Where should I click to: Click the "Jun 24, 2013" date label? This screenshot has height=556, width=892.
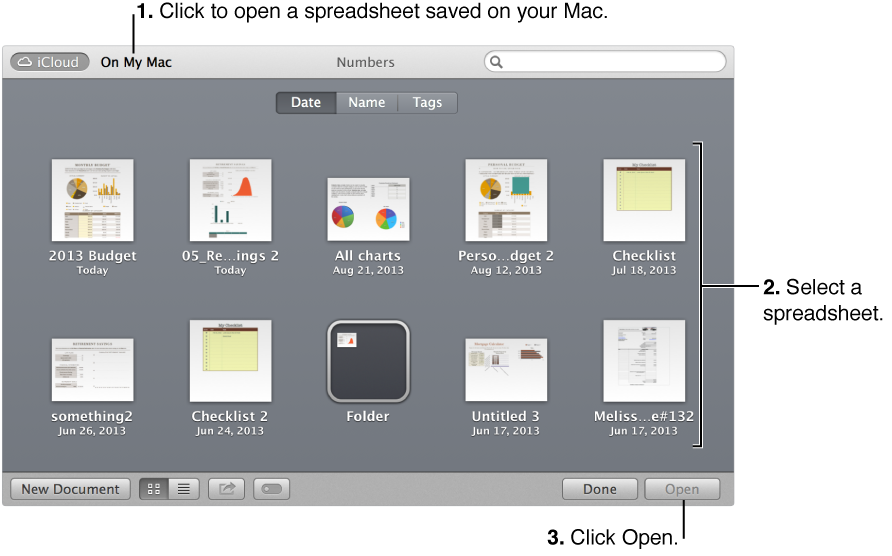coord(230,431)
